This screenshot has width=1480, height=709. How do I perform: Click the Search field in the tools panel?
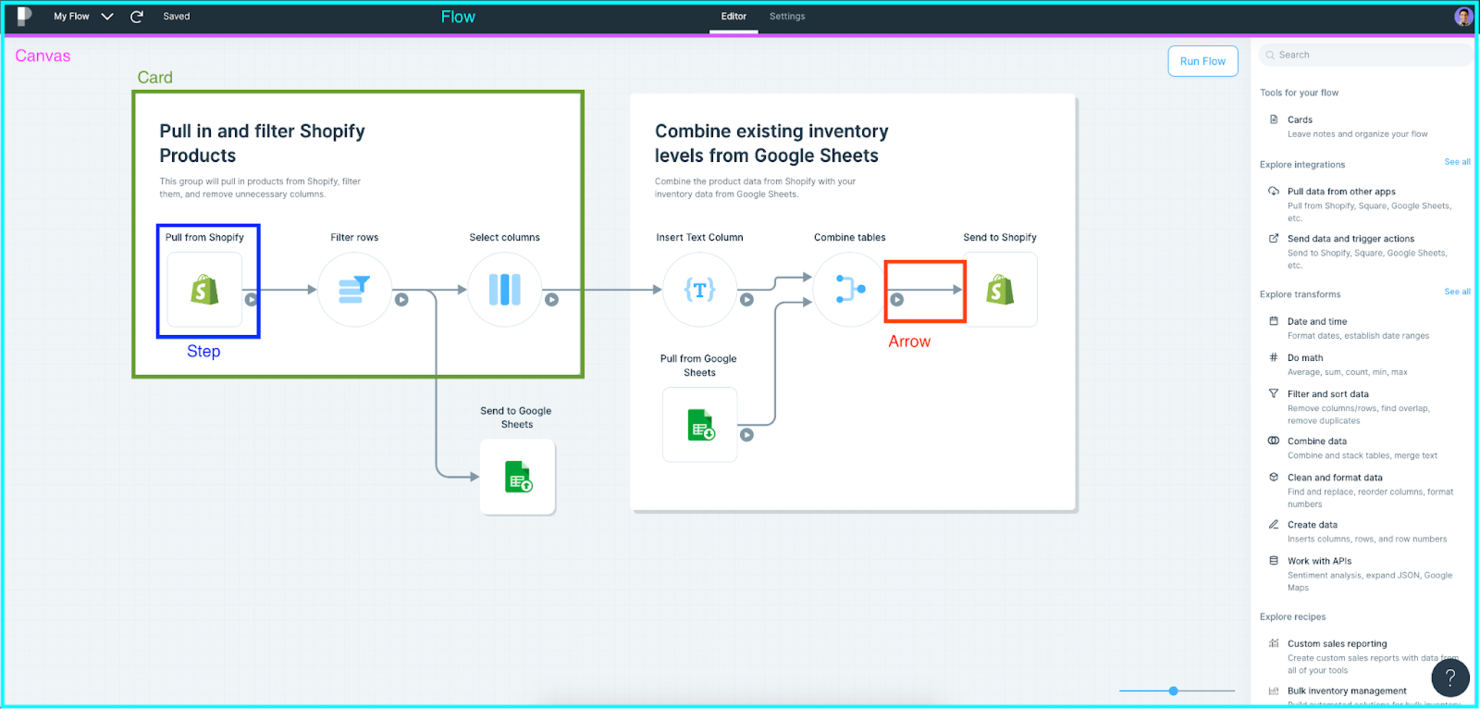click(x=1365, y=54)
